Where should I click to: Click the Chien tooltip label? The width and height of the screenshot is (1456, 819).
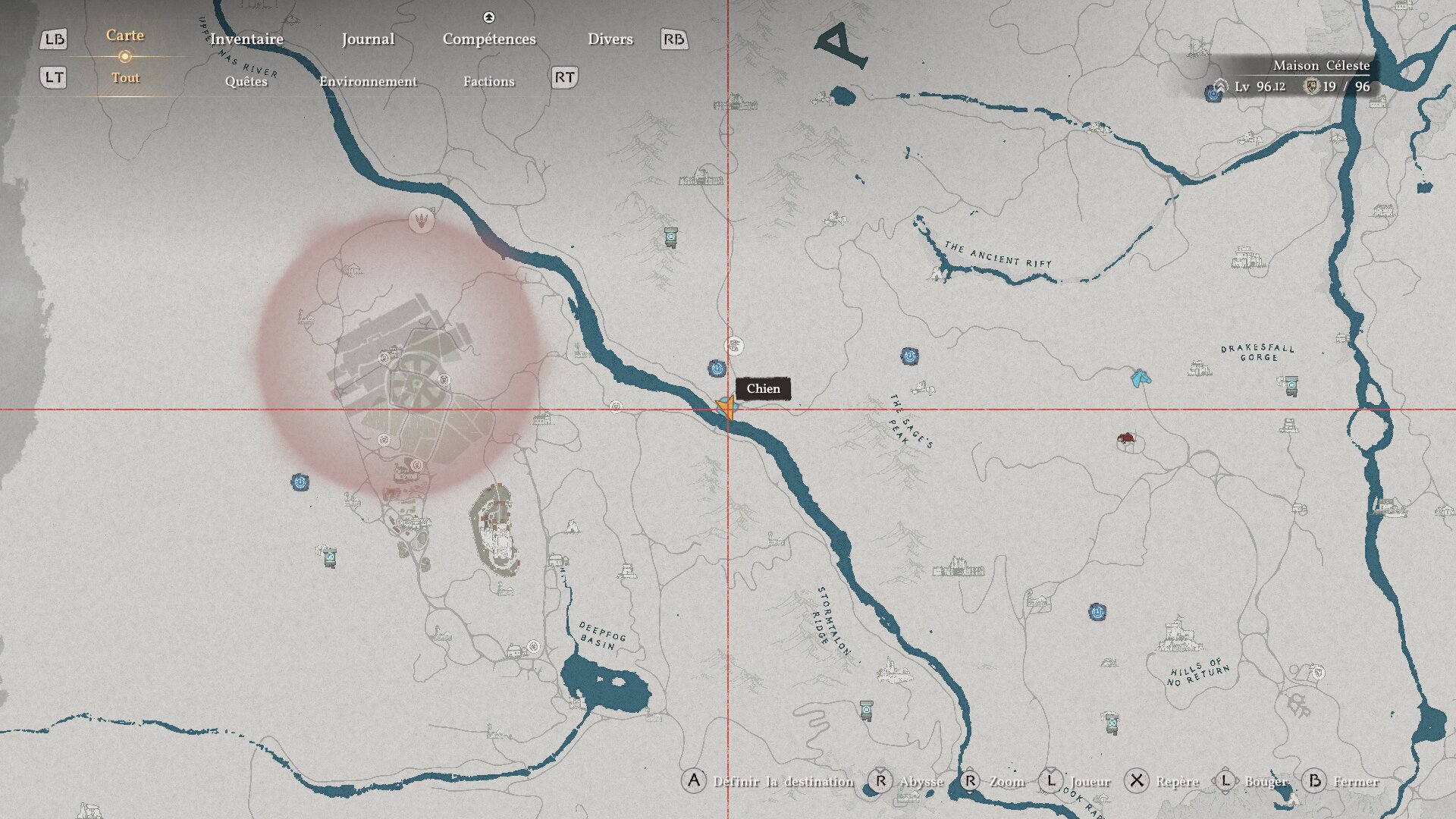[763, 389]
